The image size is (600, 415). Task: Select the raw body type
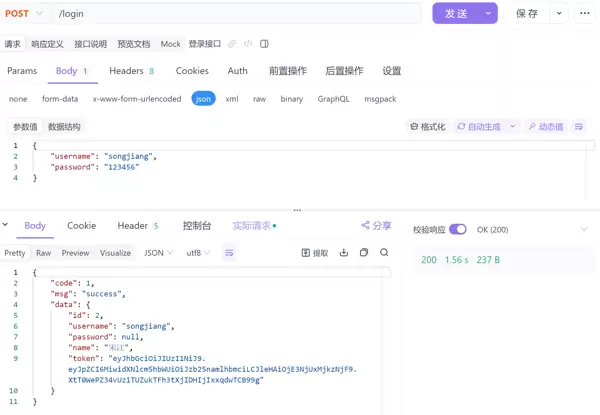click(259, 99)
